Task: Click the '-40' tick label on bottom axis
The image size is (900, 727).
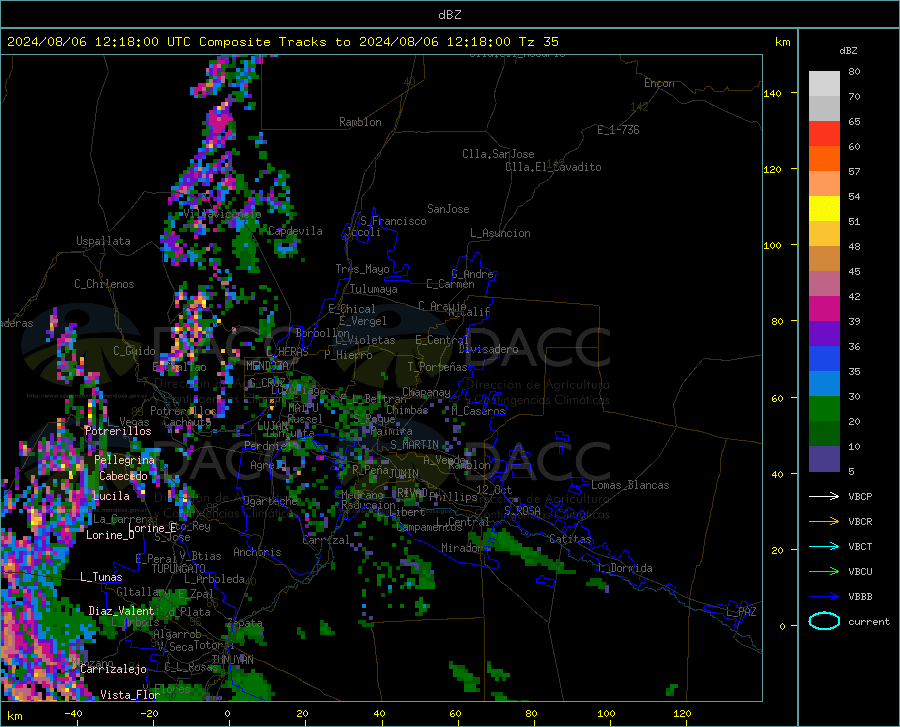Action: click(73, 713)
